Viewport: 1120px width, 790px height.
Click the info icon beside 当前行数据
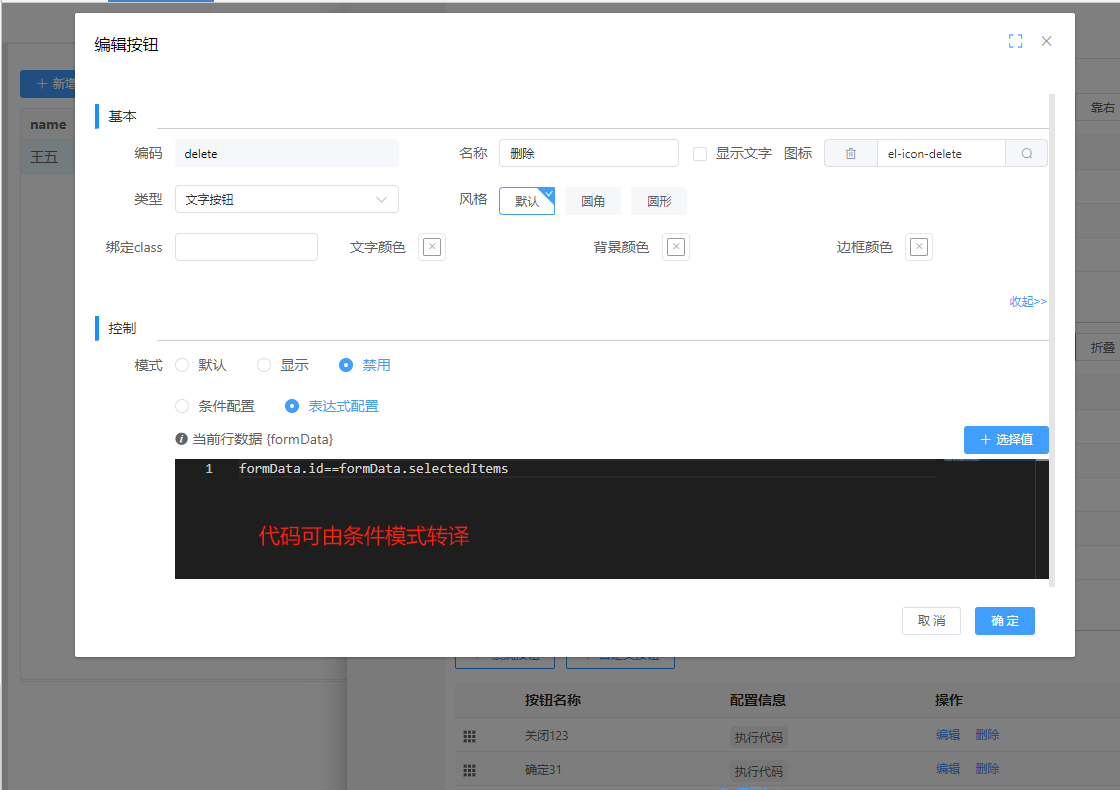181,439
